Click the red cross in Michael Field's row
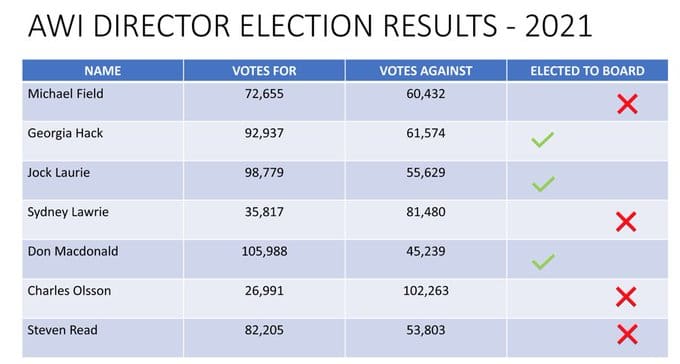680x364 pixels. pos(628,104)
